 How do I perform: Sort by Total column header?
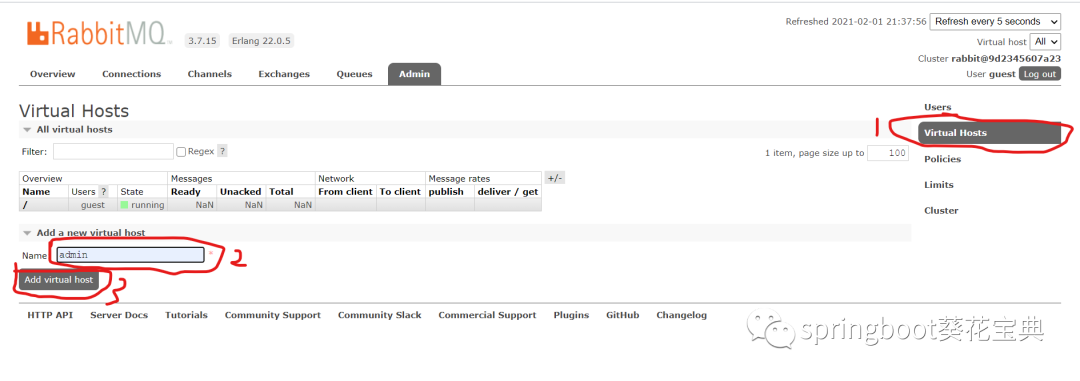coord(281,192)
